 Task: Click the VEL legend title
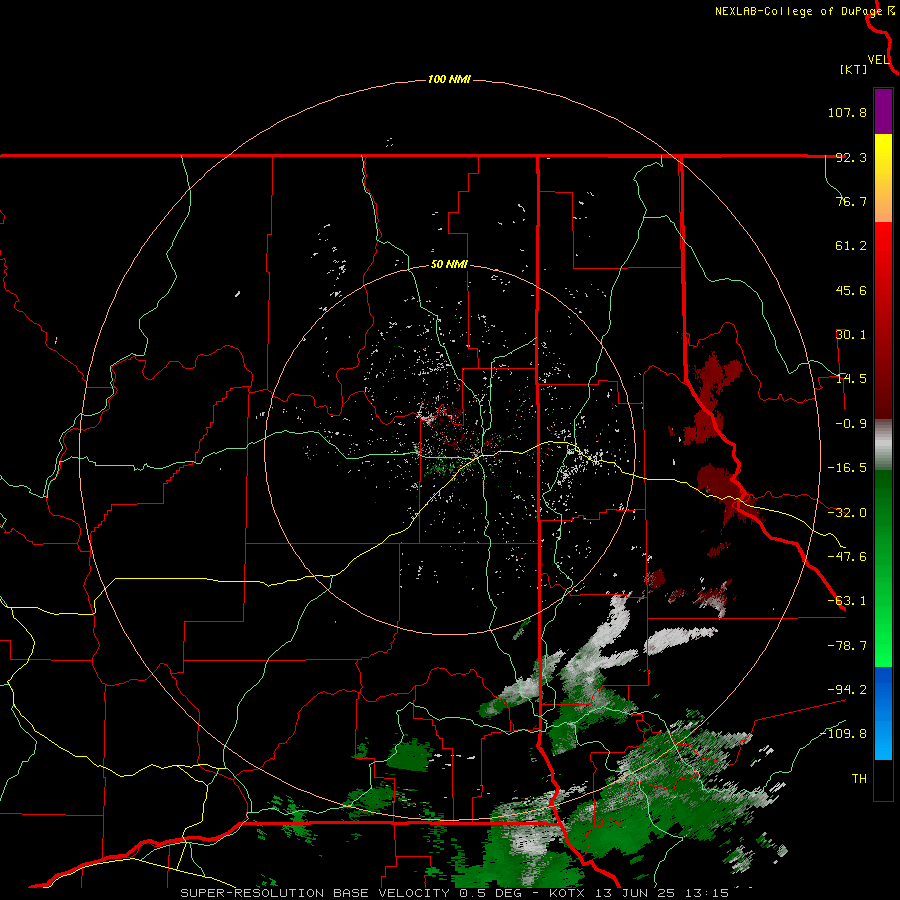879,60
